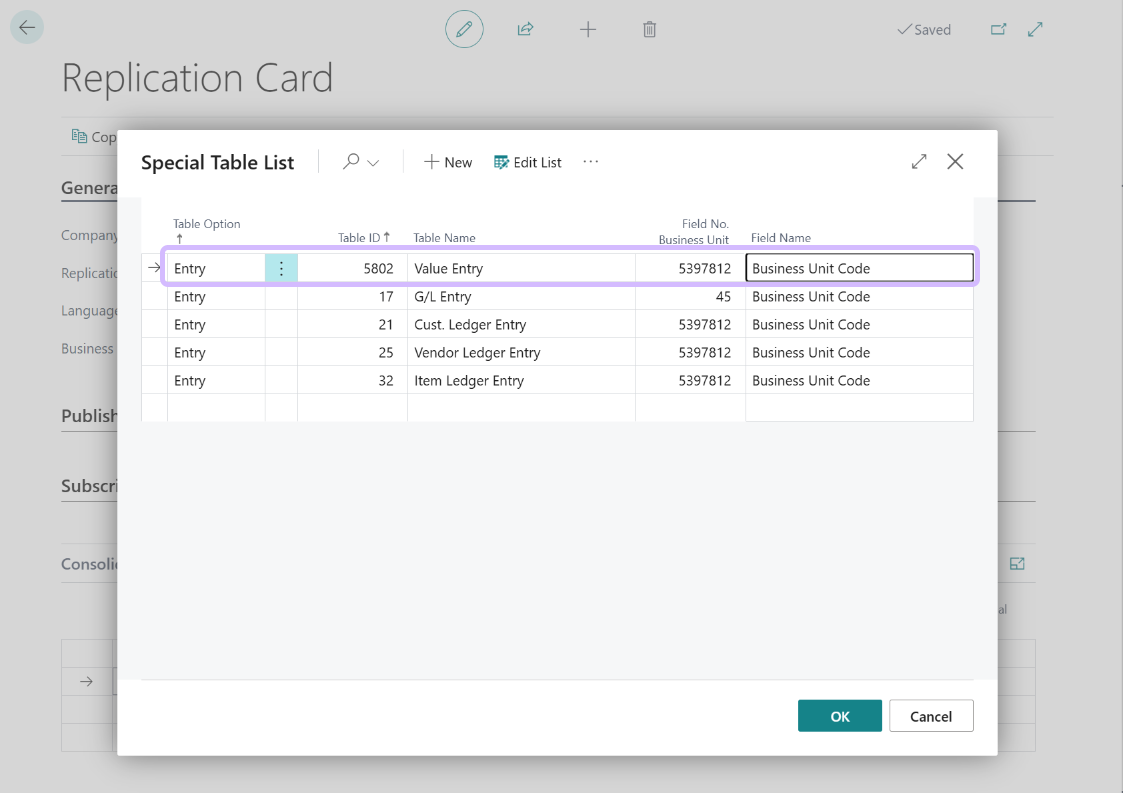This screenshot has height=793, width=1123.
Task: Click Edit List in toolbar
Action: (528, 162)
